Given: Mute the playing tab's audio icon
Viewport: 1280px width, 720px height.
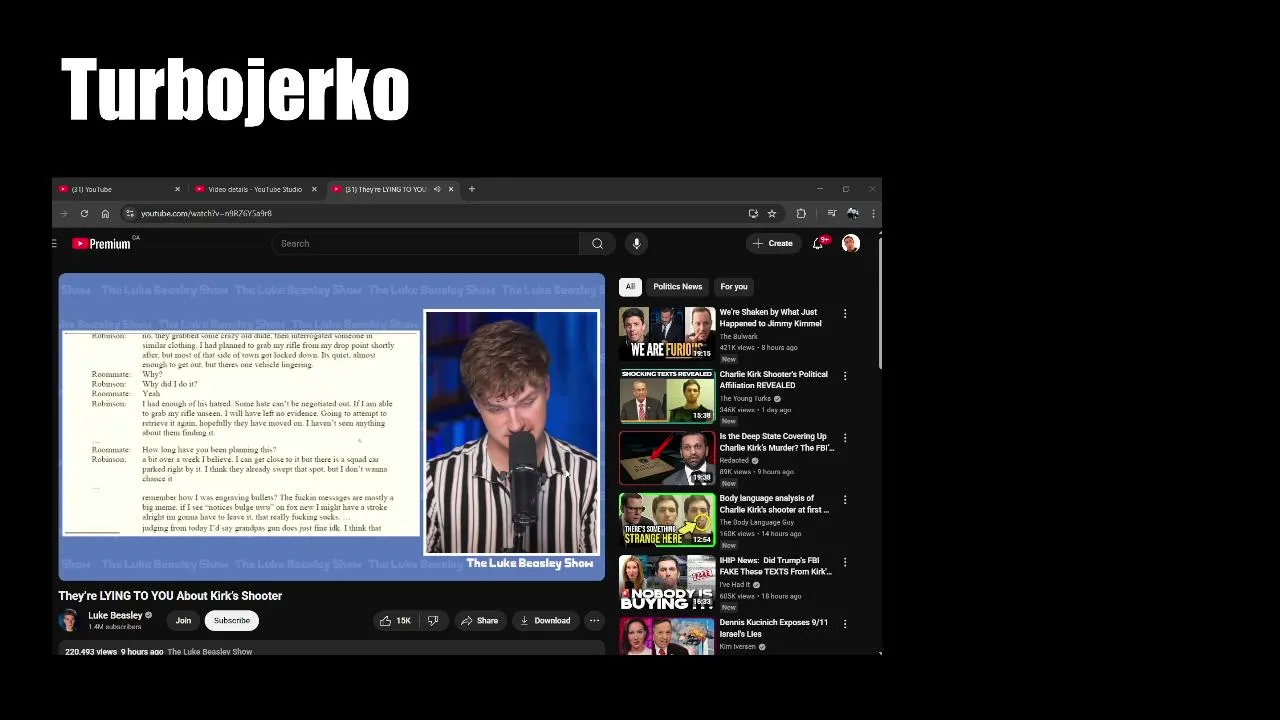Looking at the screenshot, I should pos(437,189).
